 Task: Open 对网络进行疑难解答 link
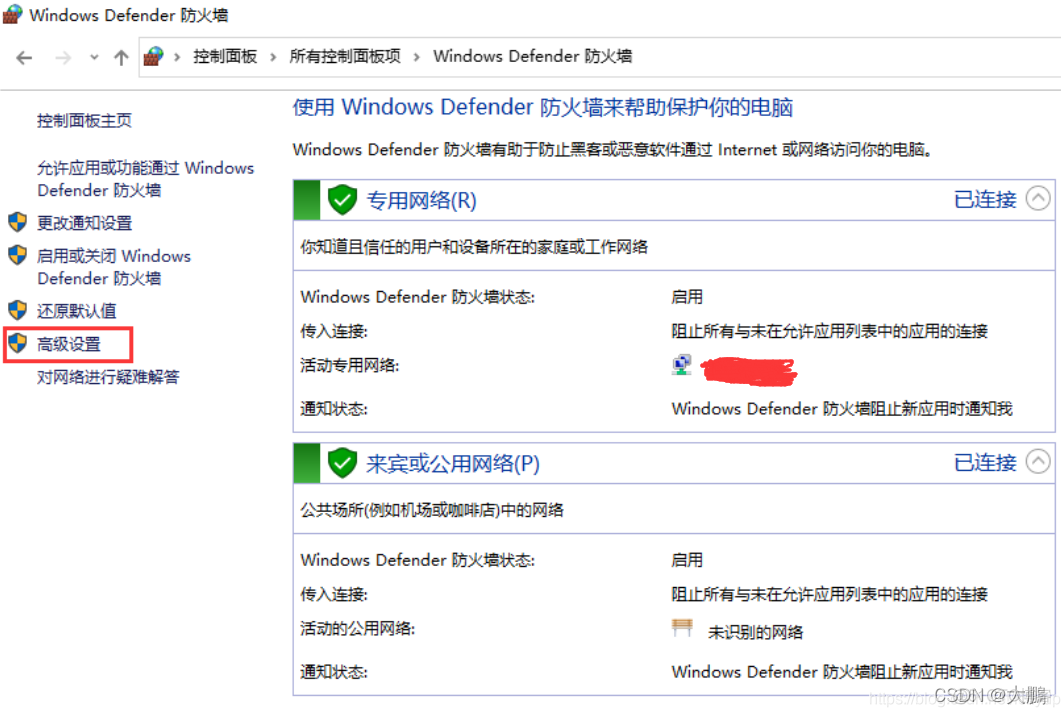coord(108,377)
